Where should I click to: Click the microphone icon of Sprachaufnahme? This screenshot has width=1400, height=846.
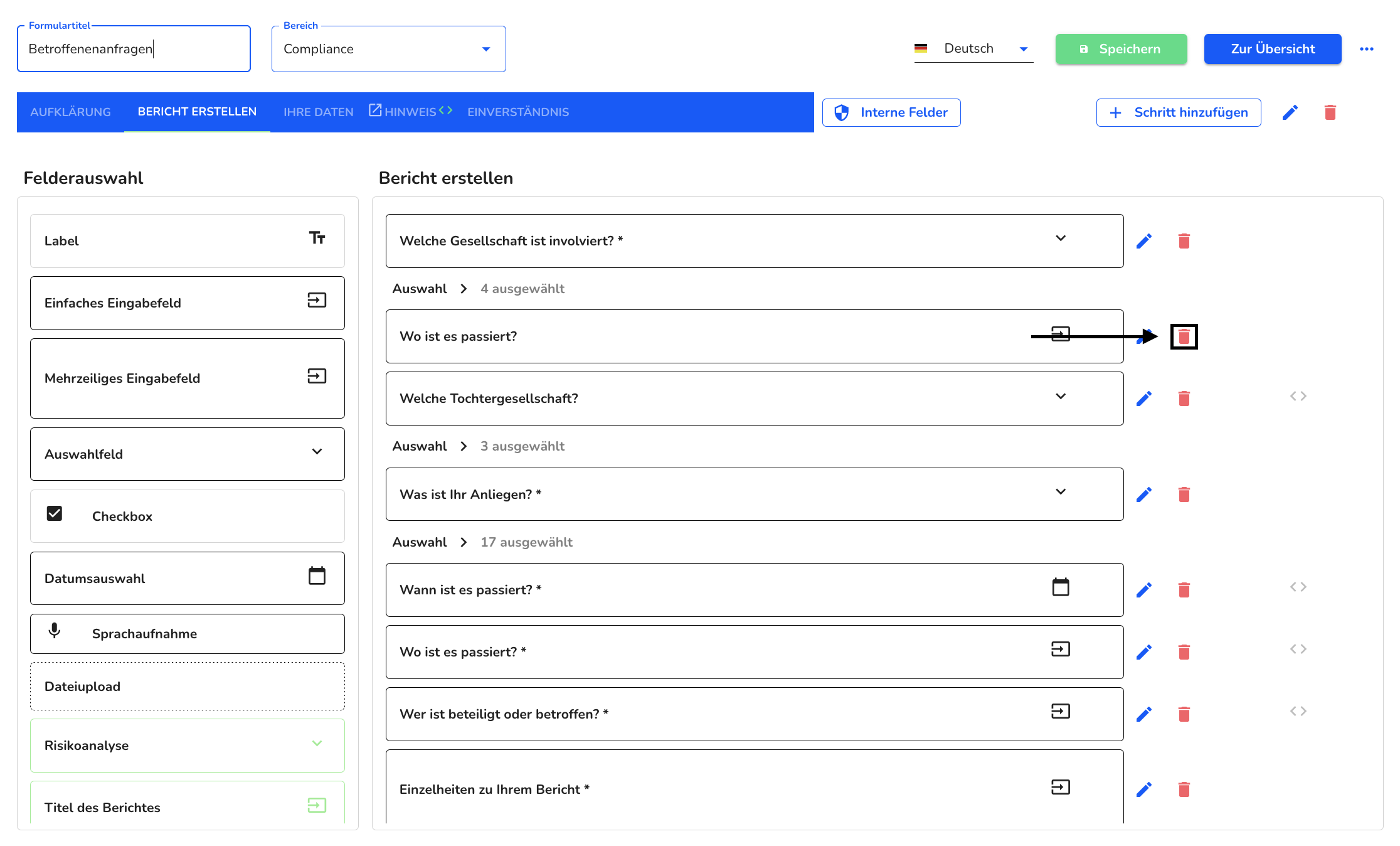coord(55,631)
